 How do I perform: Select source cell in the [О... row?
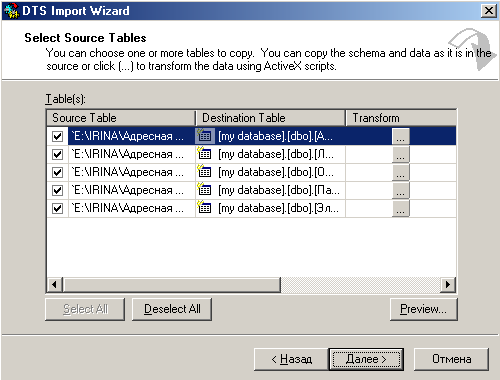[132, 172]
